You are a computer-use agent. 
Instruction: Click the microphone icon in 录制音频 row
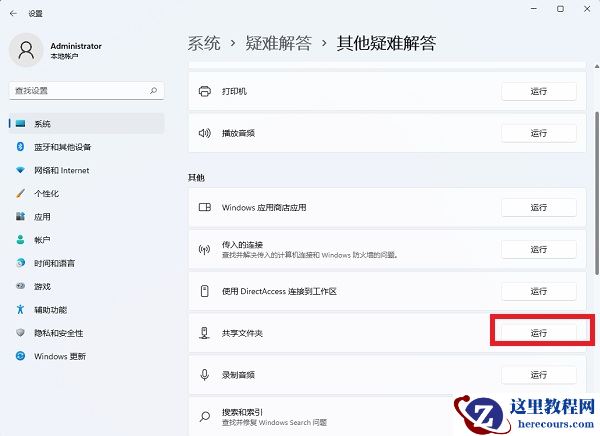[205, 375]
